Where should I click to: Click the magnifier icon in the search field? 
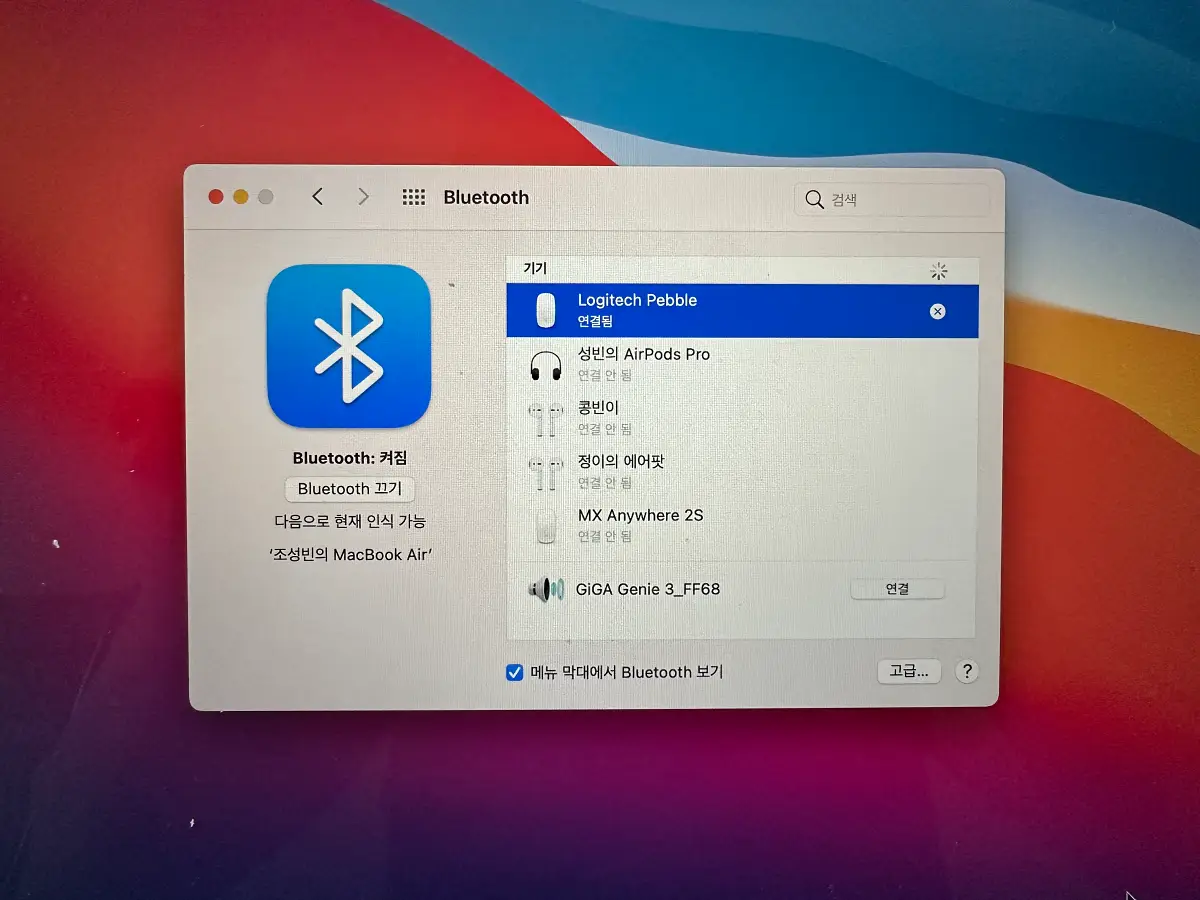coord(814,199)
